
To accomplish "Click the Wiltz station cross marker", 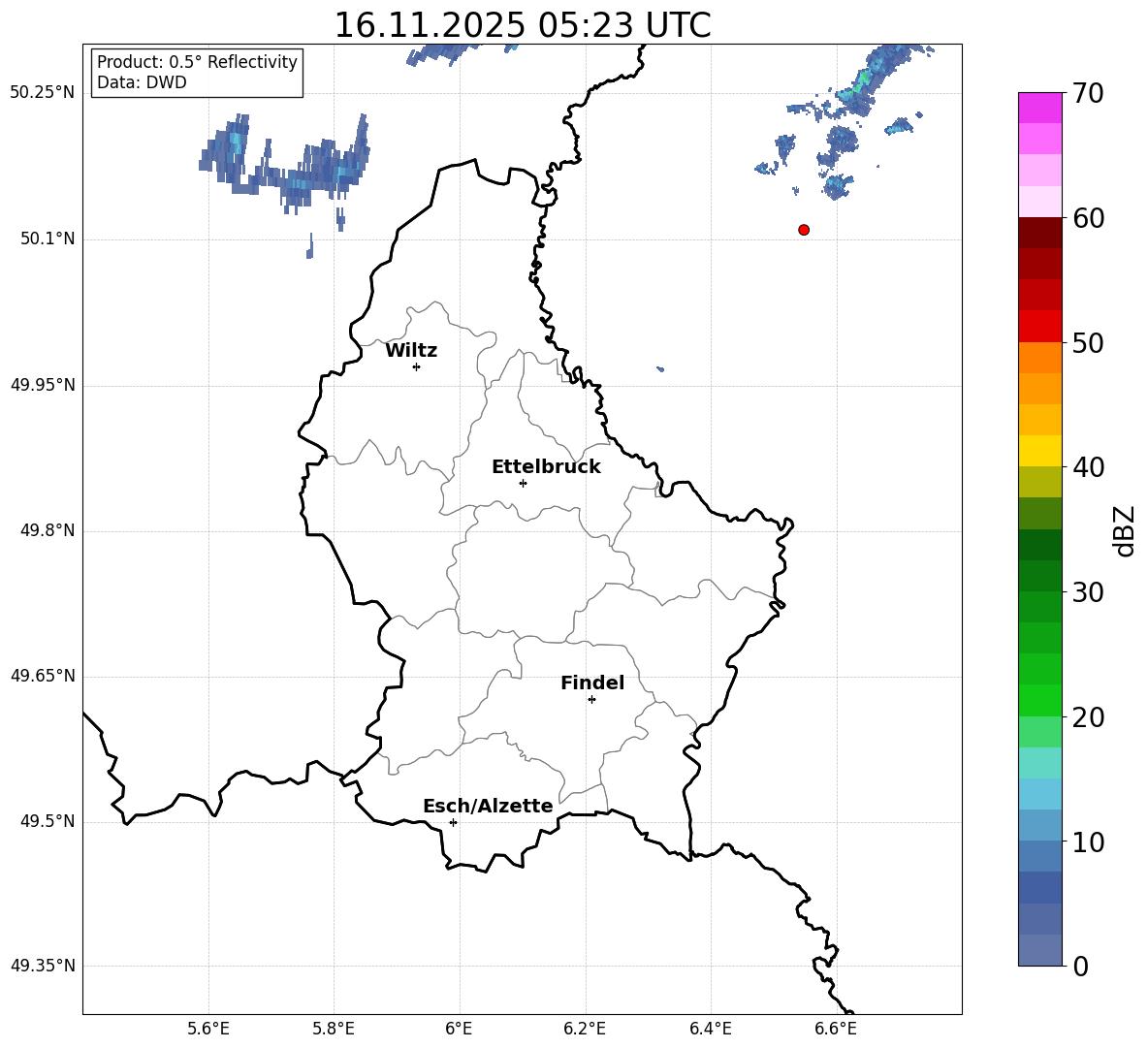I will tap(417, 366).
